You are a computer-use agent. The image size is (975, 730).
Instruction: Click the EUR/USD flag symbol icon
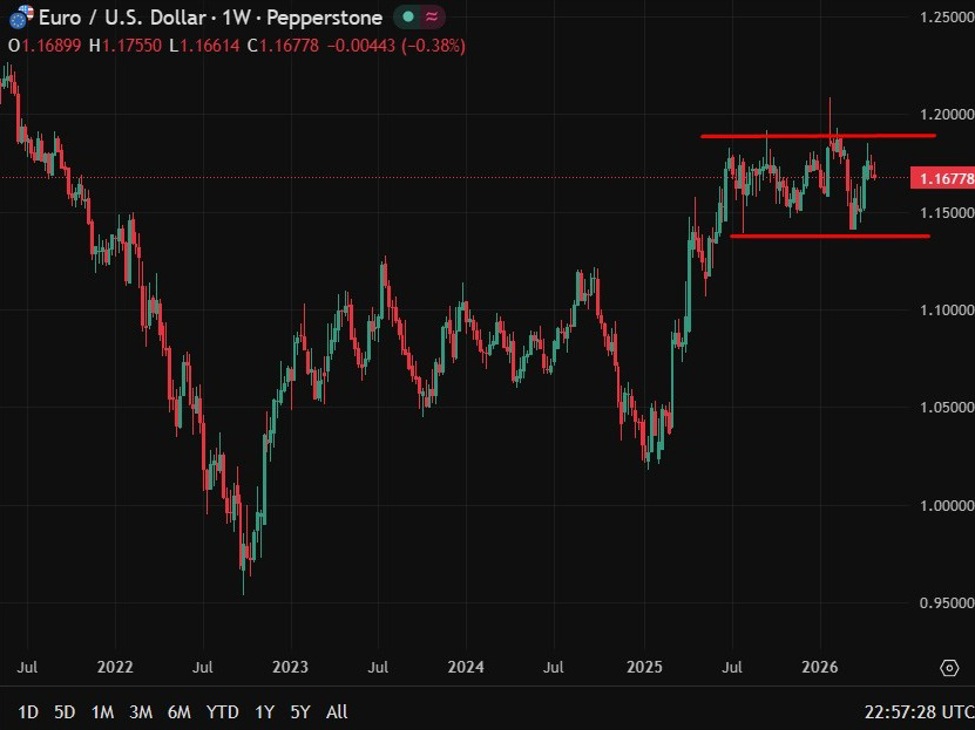point(20,17)
